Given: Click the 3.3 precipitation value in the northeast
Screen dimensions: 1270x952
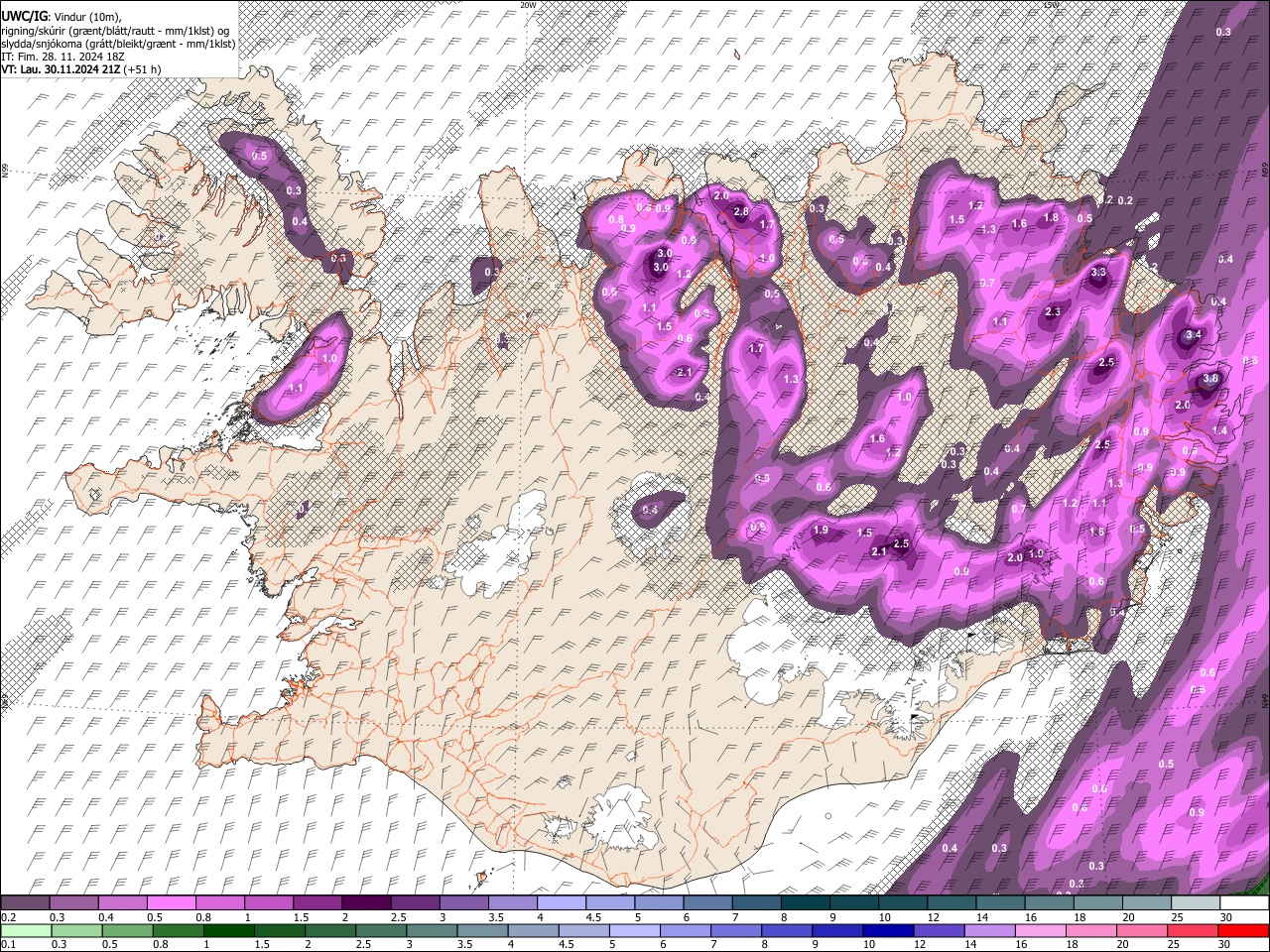Looking at the screenshot, I should point(1098,272).
